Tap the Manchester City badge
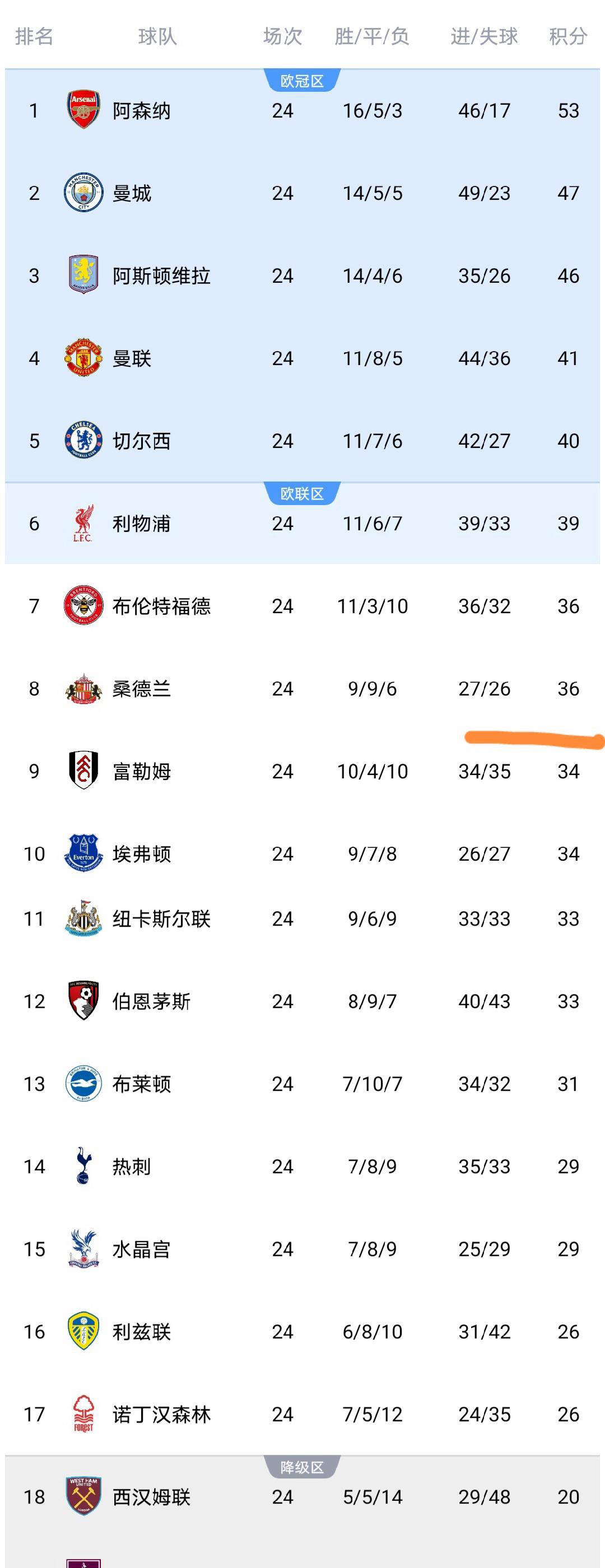This screenshot has height=1568, width=605. 83,193
